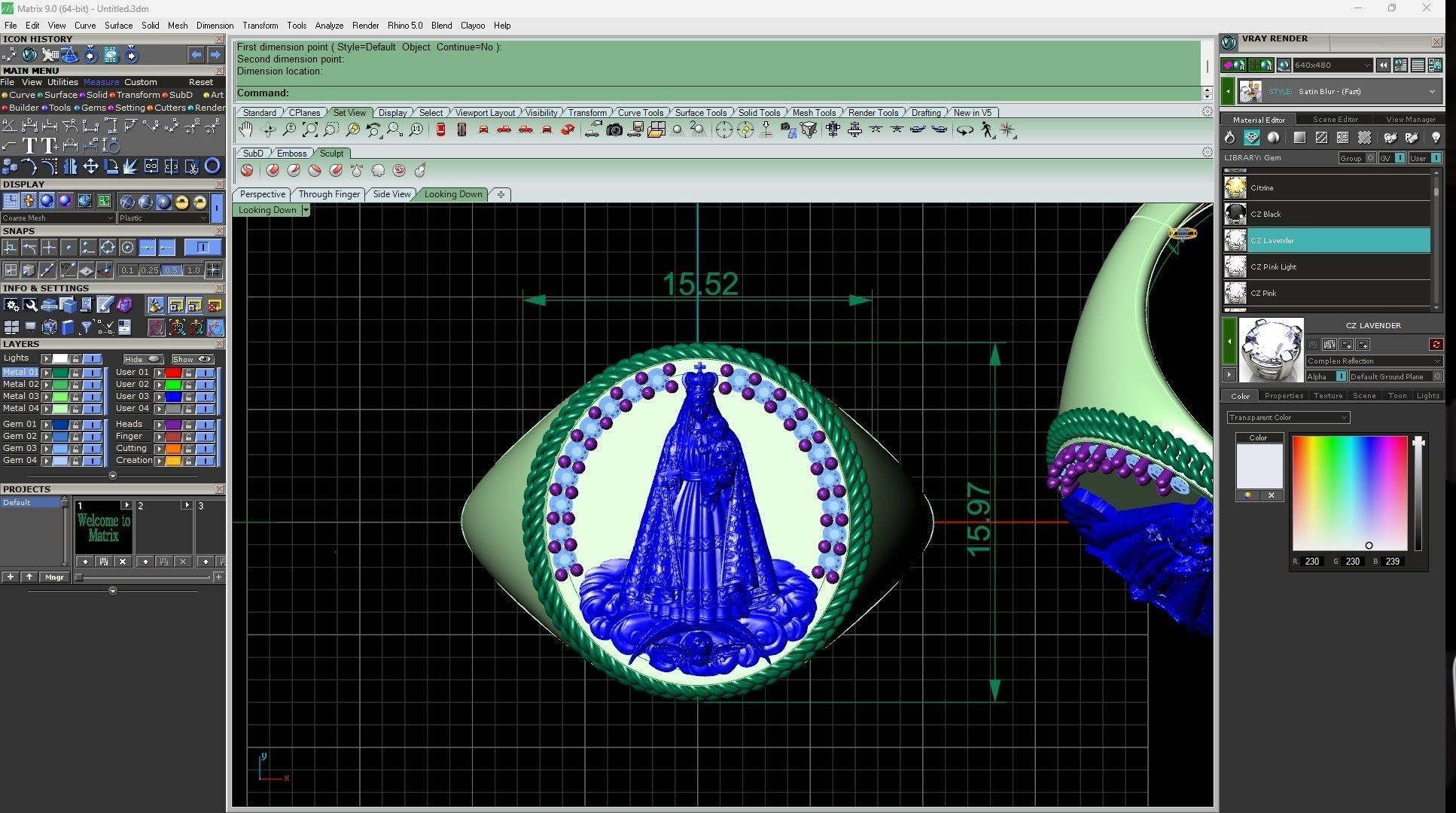Expand project slot 1 arrow
This screenshot has height=813, width=1456.
[x=126, y=505]
